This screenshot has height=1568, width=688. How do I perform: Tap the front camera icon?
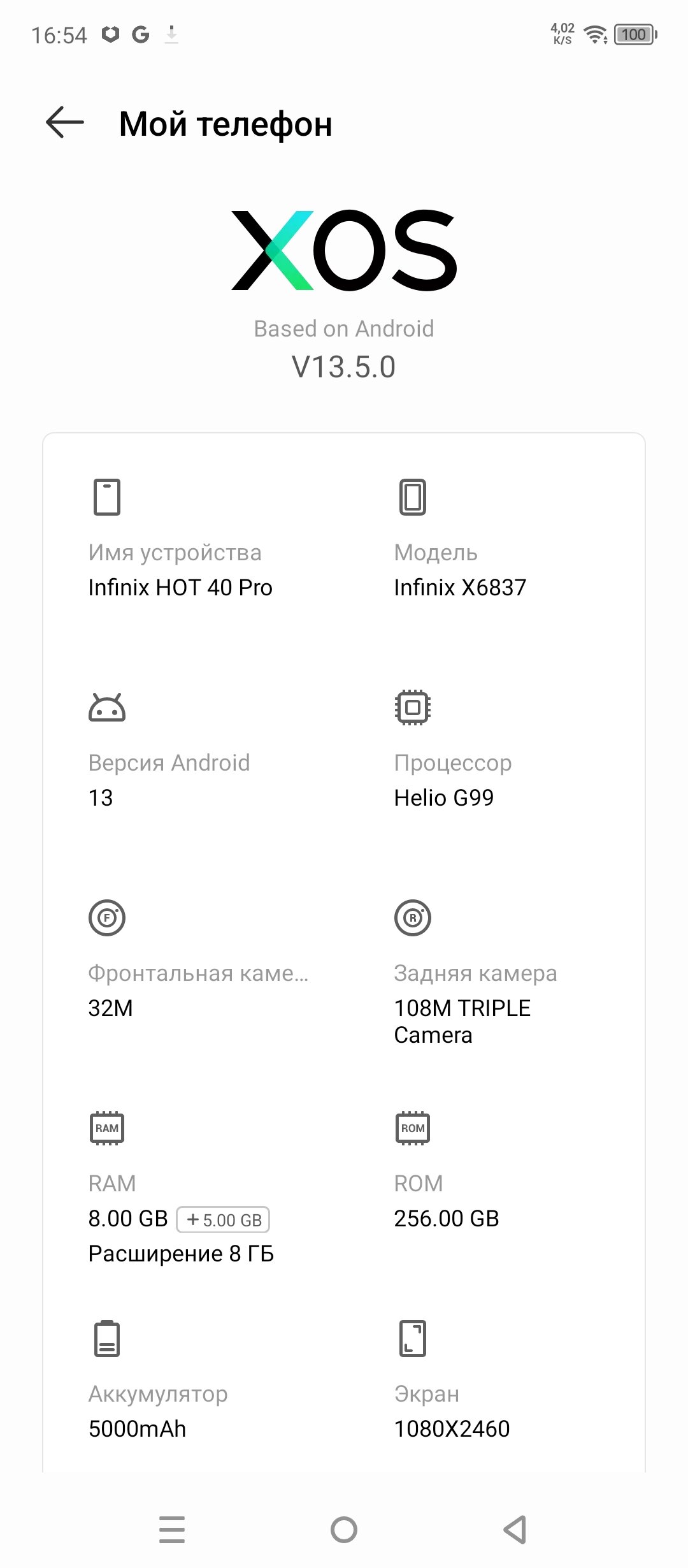107,918
